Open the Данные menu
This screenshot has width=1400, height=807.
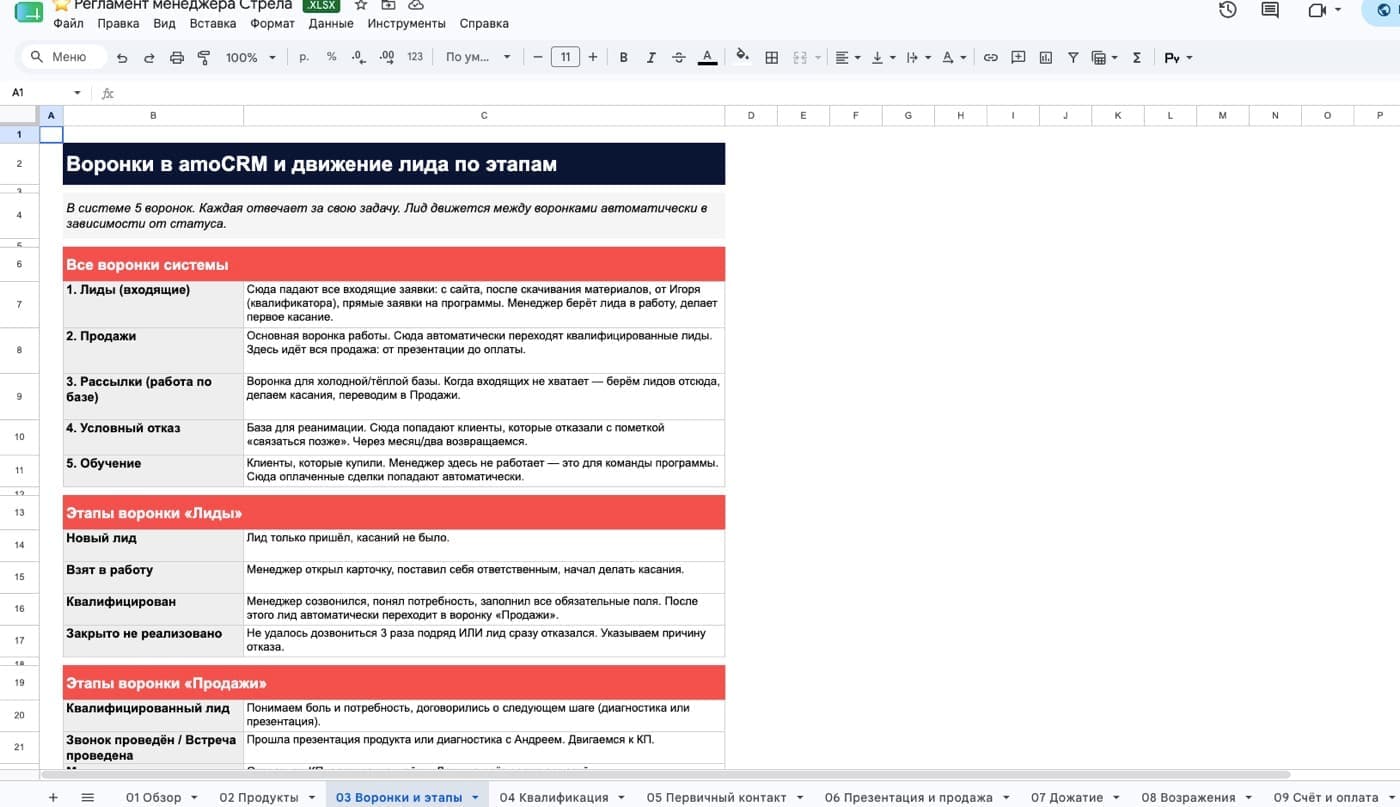[331, 23]
